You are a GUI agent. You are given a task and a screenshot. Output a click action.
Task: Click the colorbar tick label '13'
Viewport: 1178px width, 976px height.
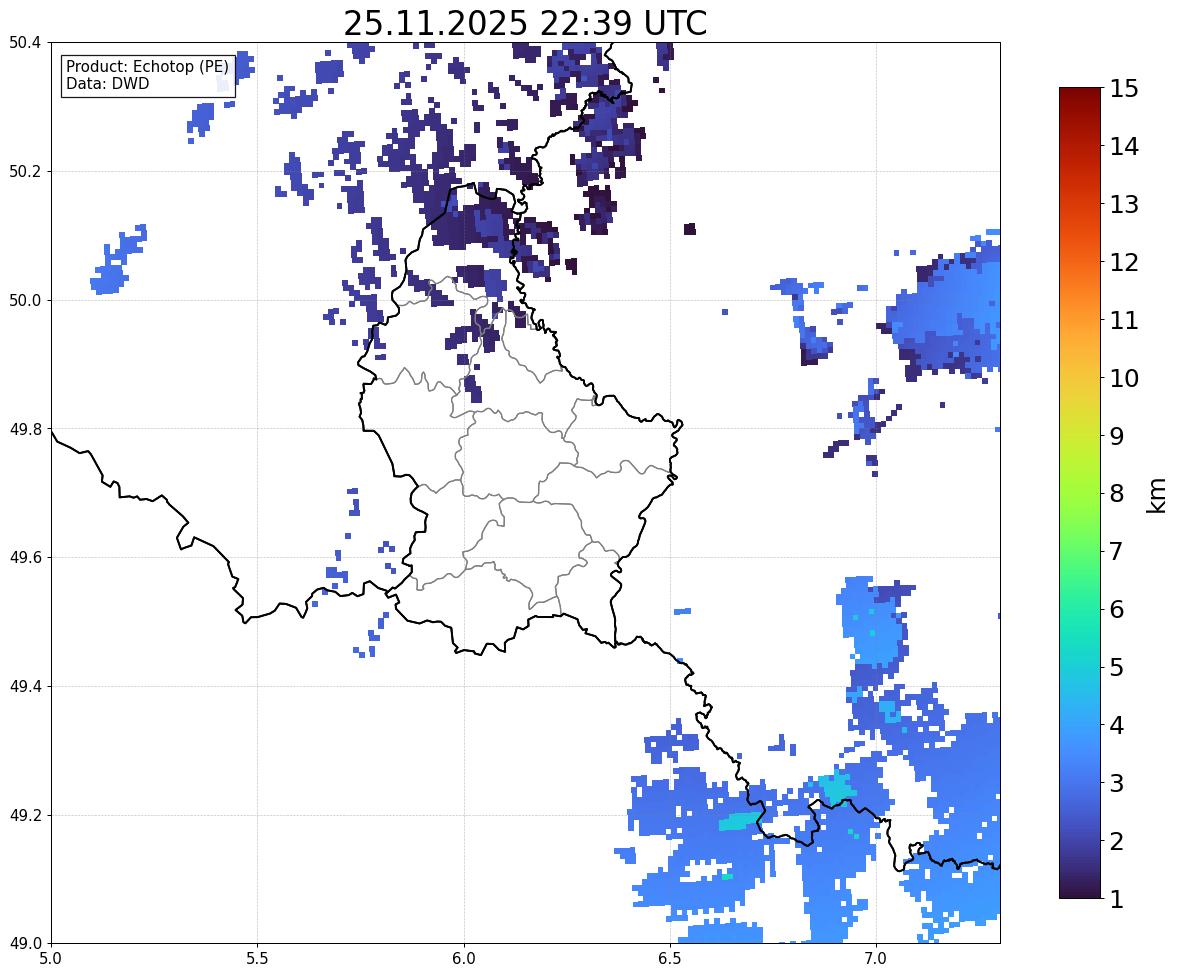click(x=1124, y=204)
